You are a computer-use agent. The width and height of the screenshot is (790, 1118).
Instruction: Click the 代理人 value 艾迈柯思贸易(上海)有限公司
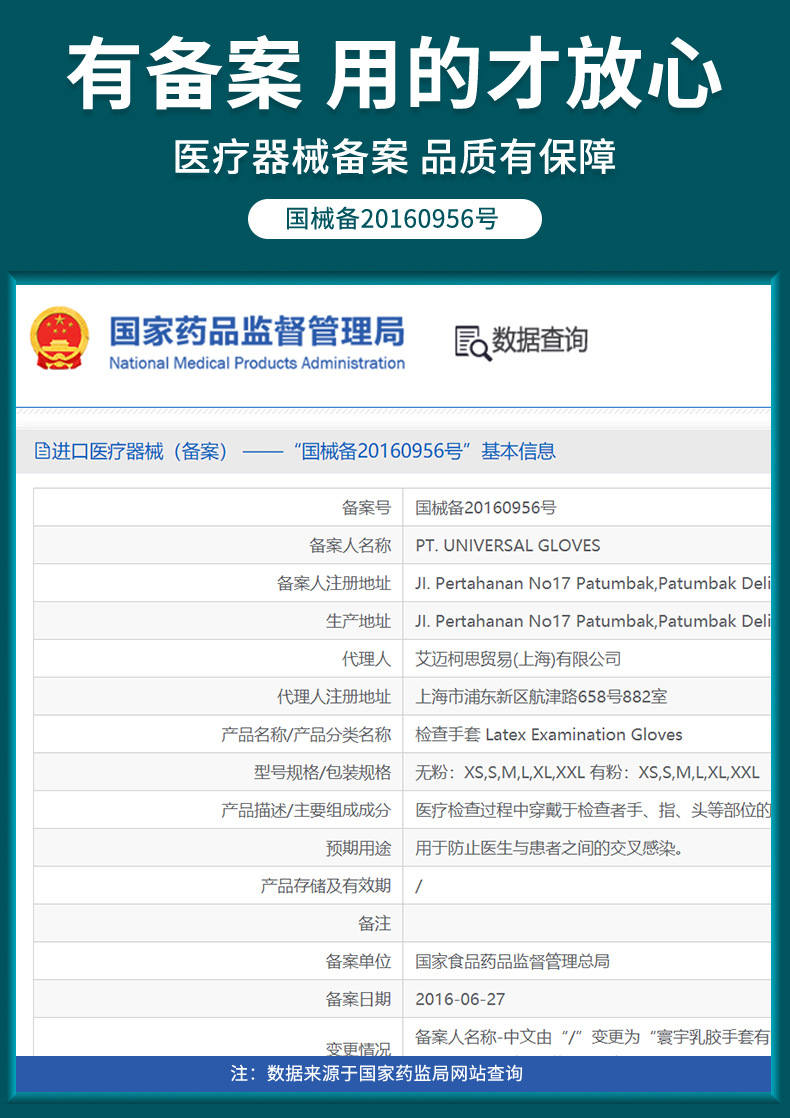pos(518,659)
